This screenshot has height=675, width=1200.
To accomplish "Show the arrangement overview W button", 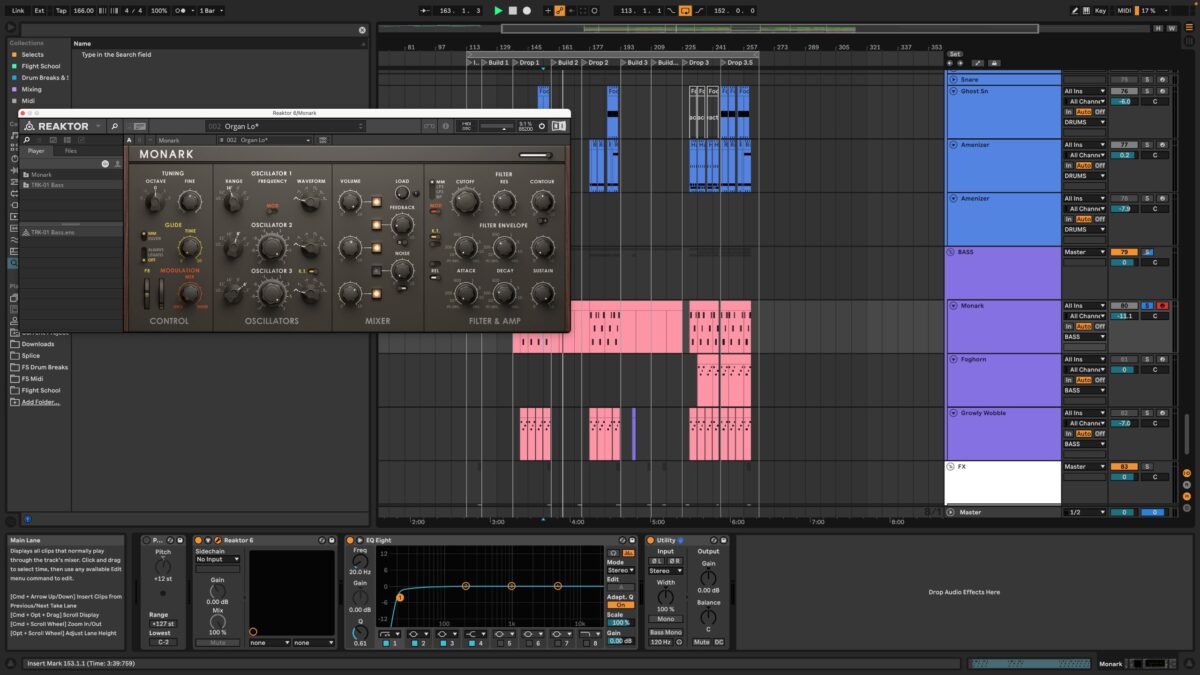I will pos(1172,28).
